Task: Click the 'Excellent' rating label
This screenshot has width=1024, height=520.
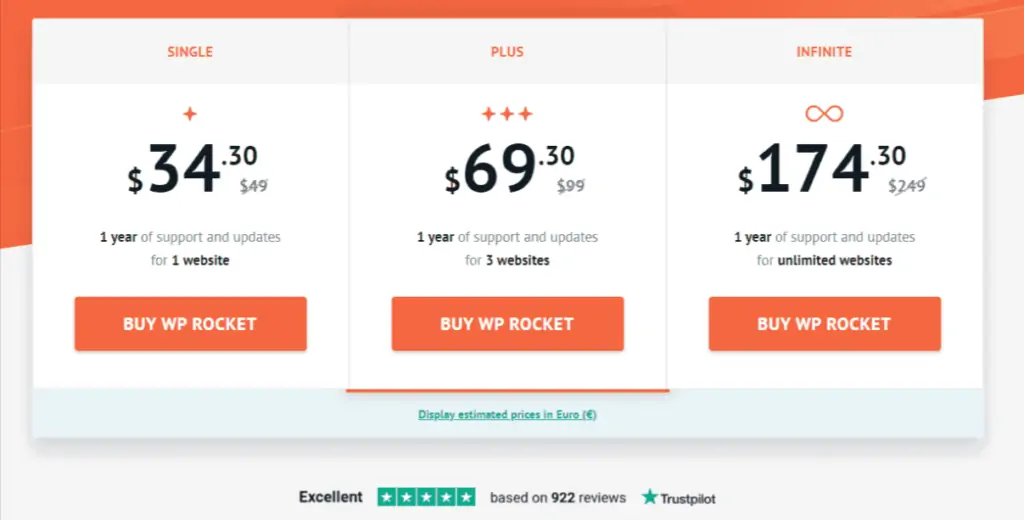Action: (330, 497)
